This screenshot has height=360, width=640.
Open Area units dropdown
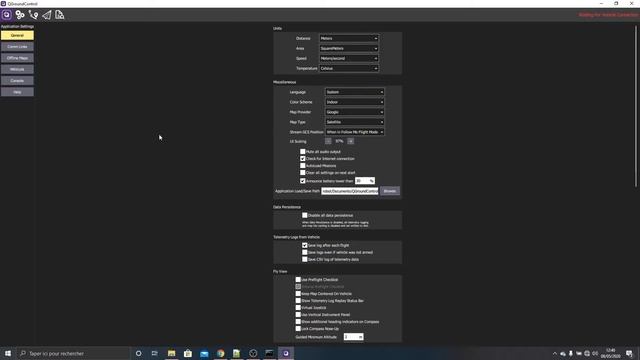(x=349, y=48)
